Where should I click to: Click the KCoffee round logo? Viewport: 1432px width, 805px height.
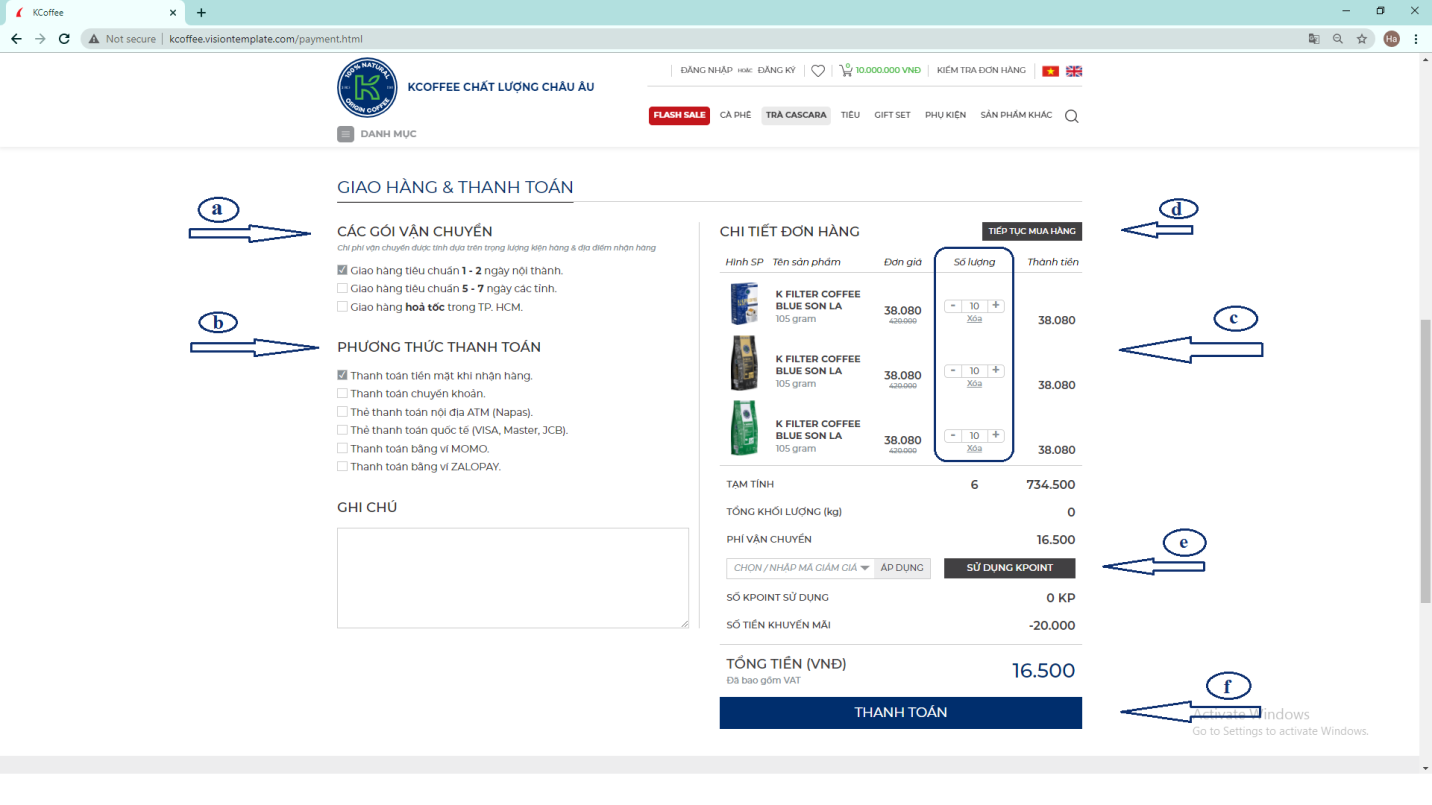pyautogui.click(x=367, y=88)
